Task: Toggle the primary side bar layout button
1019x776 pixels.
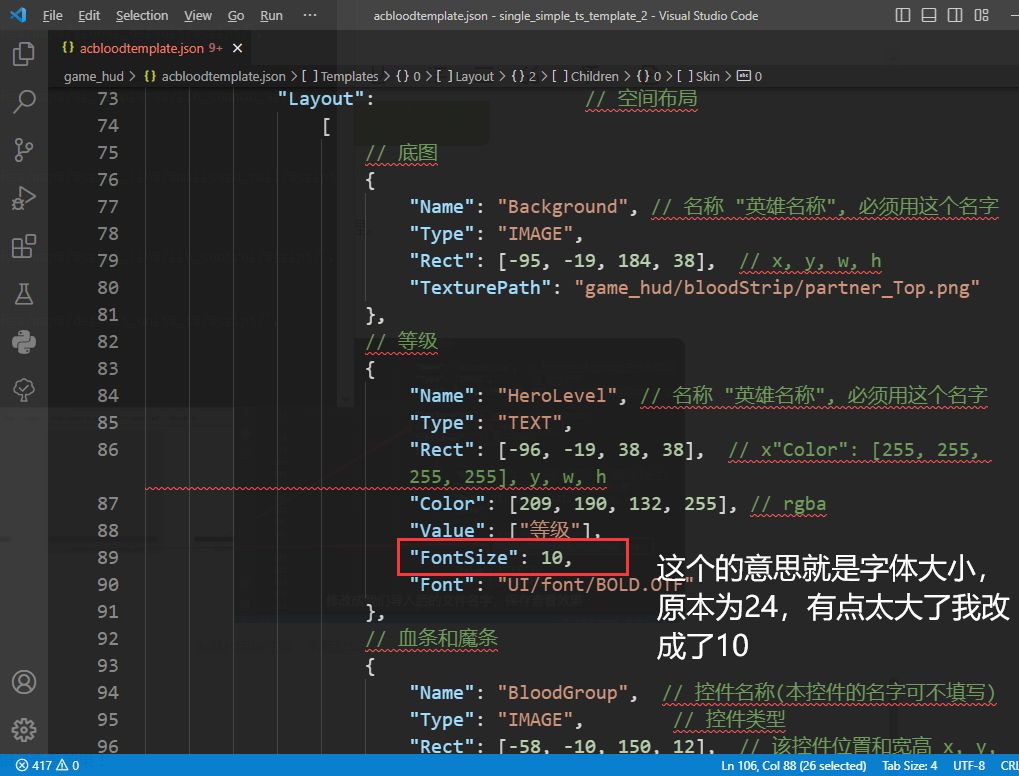Action: 903,15
